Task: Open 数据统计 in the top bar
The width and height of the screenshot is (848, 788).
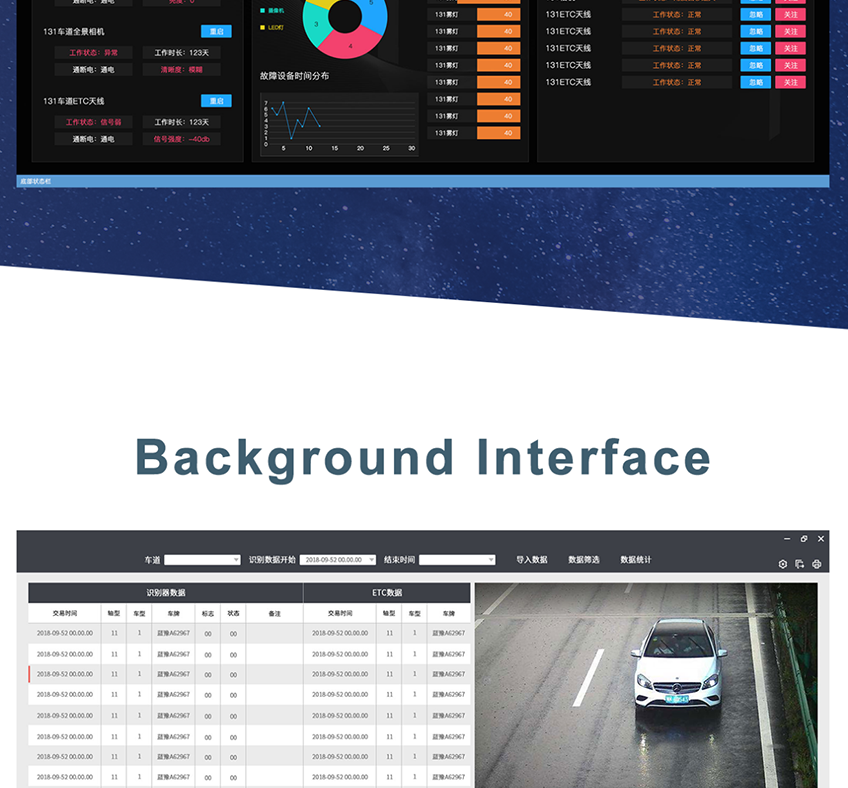Action: click(636, 560)
